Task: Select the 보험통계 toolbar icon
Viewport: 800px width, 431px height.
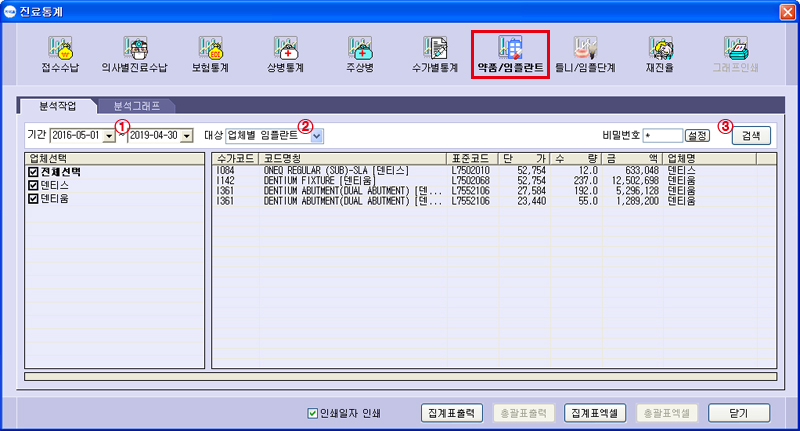Action: (x=211, y=54)
